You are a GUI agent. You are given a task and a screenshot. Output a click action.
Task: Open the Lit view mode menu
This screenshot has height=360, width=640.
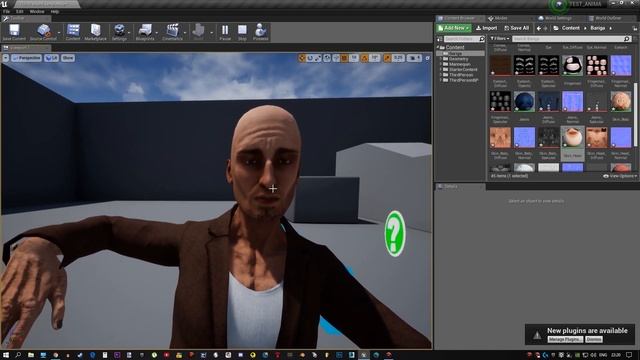51,58
